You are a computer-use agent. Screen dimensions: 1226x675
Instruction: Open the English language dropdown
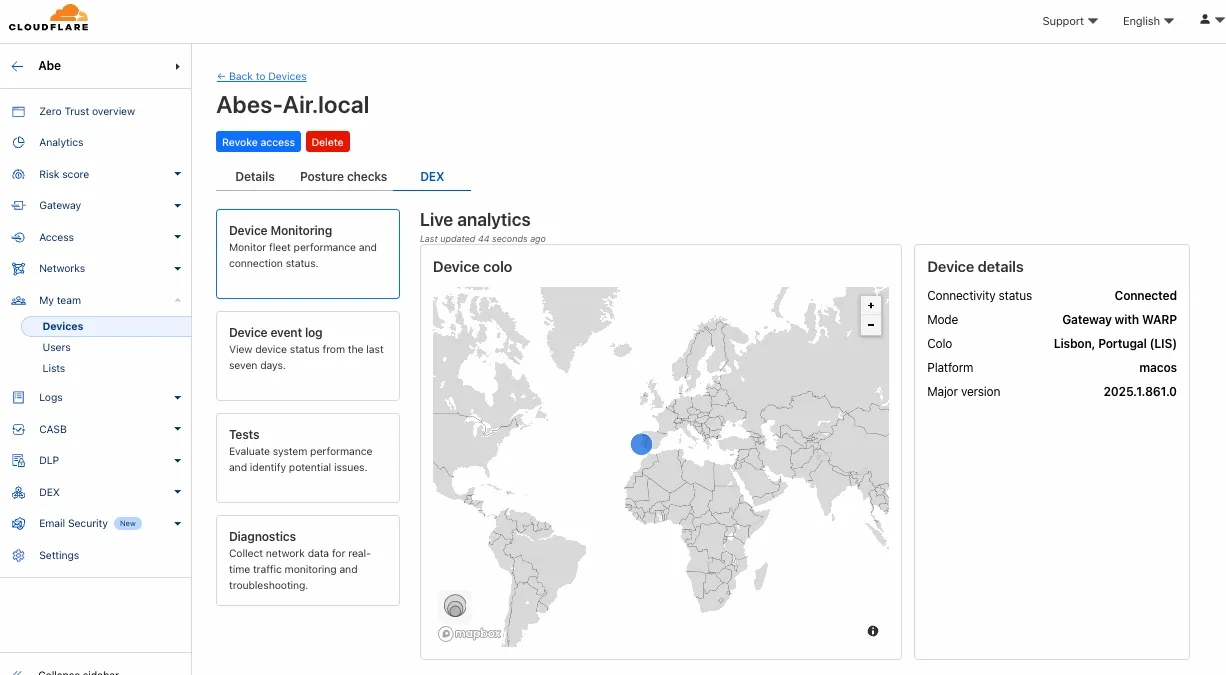(1147, 21)
